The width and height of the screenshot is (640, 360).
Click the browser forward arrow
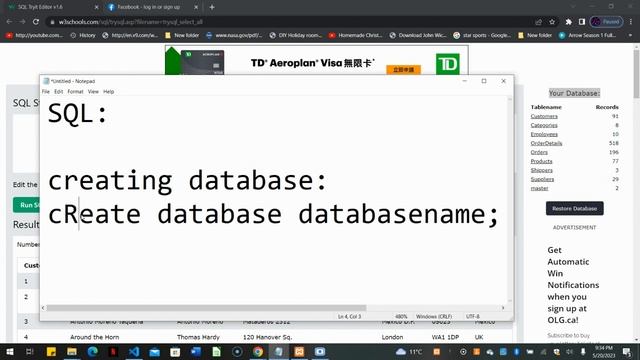[22, 22]
